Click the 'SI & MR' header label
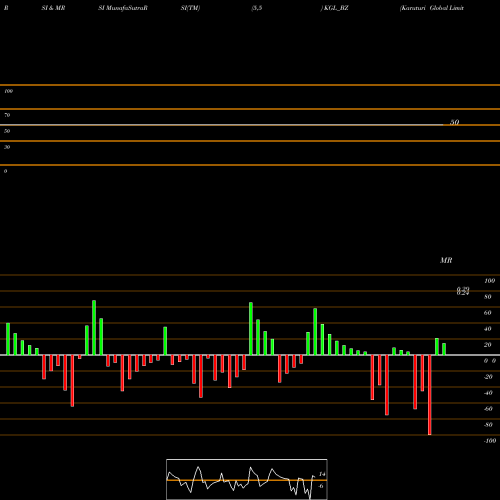This screenshot has height=500, width=500. (x=53, y=8)
